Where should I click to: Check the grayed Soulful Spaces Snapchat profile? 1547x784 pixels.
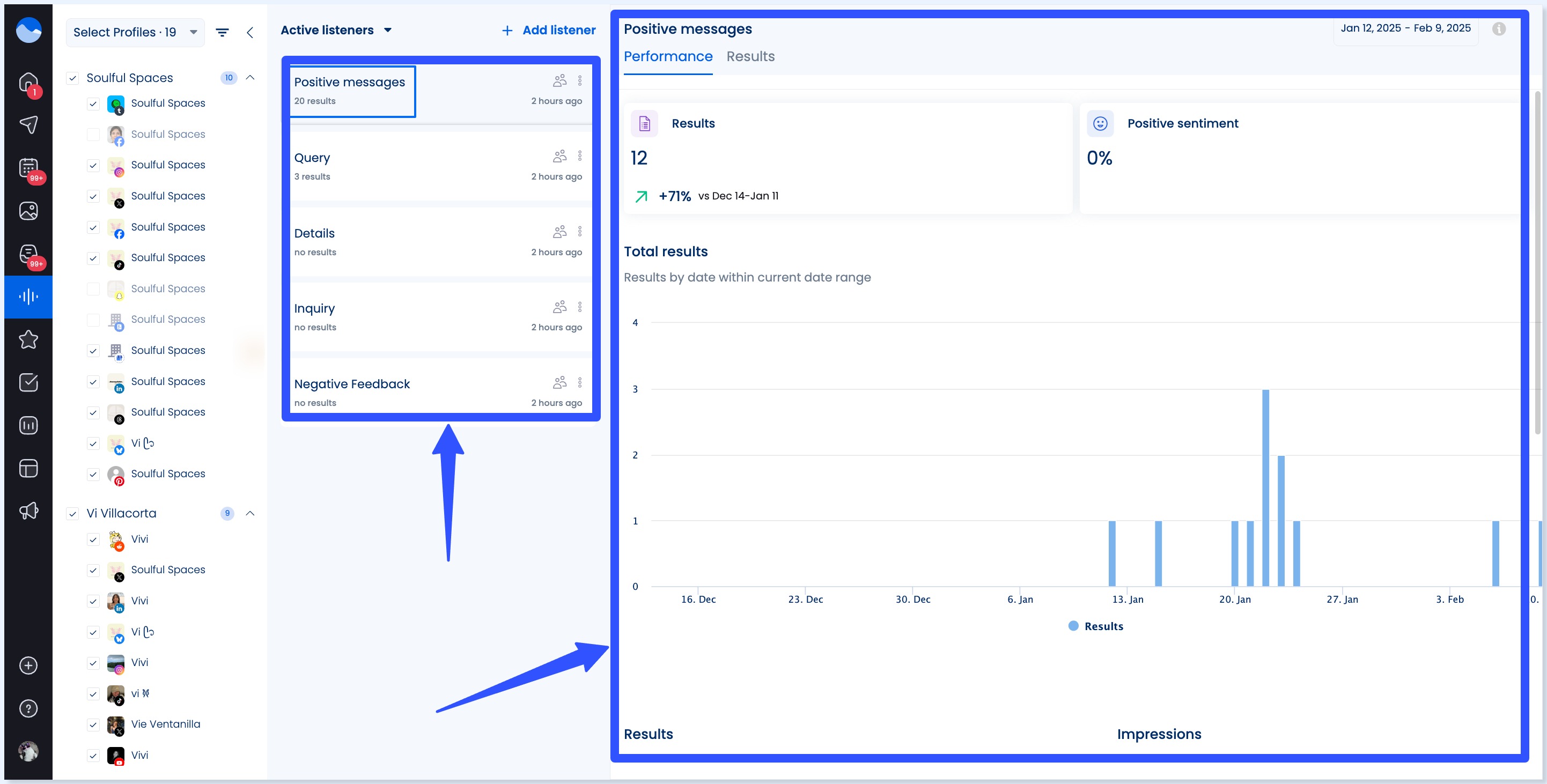93,289
